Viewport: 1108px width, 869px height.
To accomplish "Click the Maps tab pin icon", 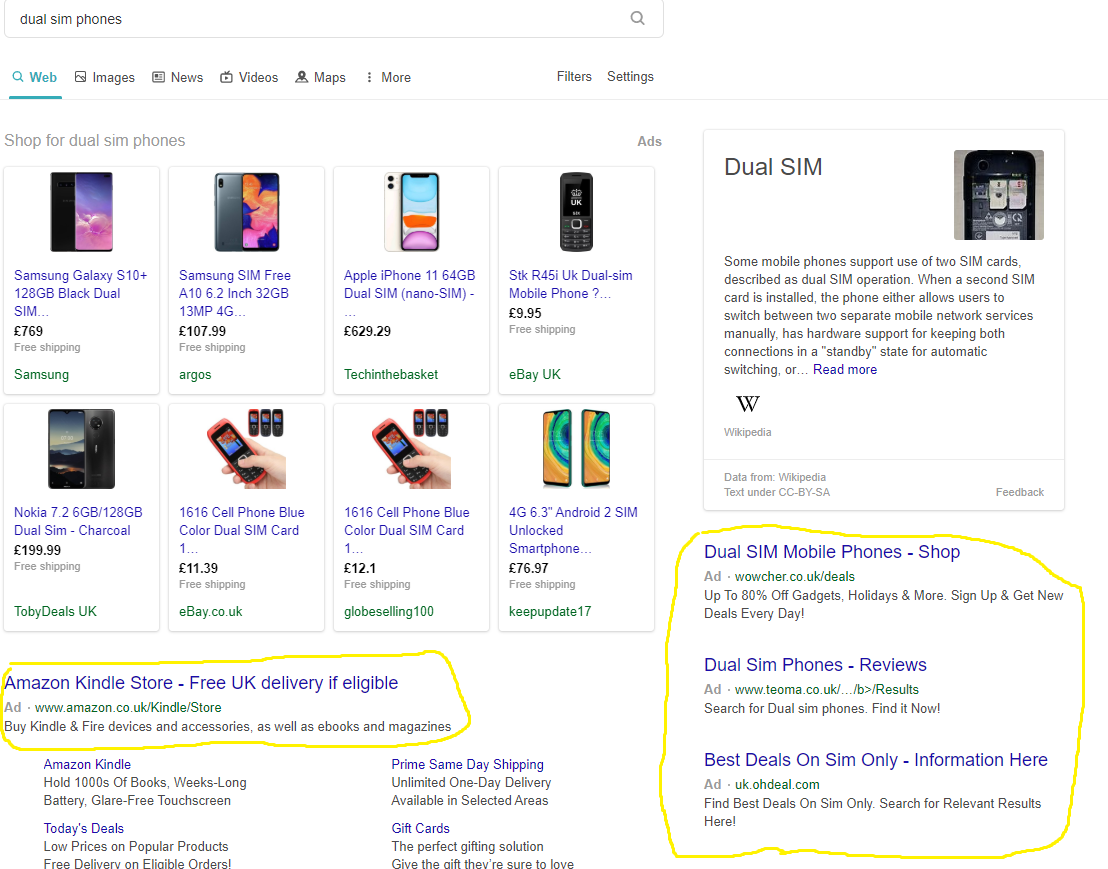I will coord(302,76).
